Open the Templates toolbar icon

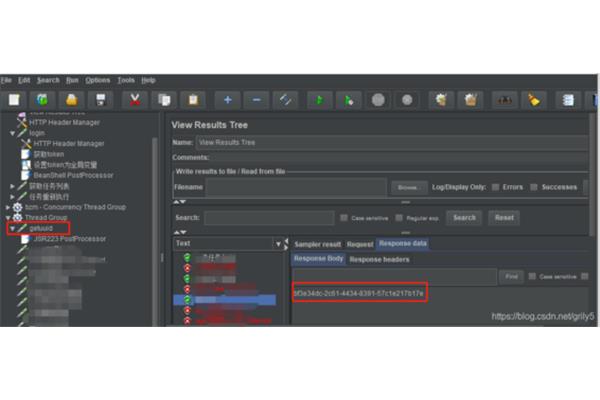tap(42, 100)
